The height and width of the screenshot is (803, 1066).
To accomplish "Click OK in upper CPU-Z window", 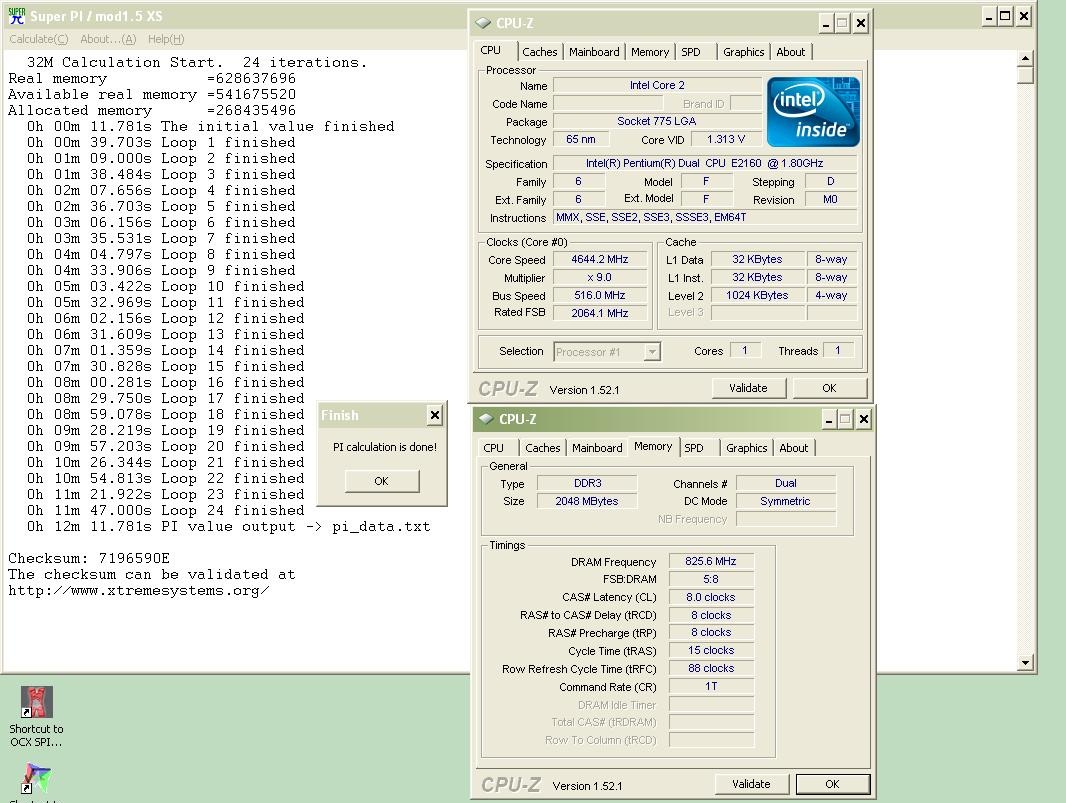I will [x=829, y=388].
